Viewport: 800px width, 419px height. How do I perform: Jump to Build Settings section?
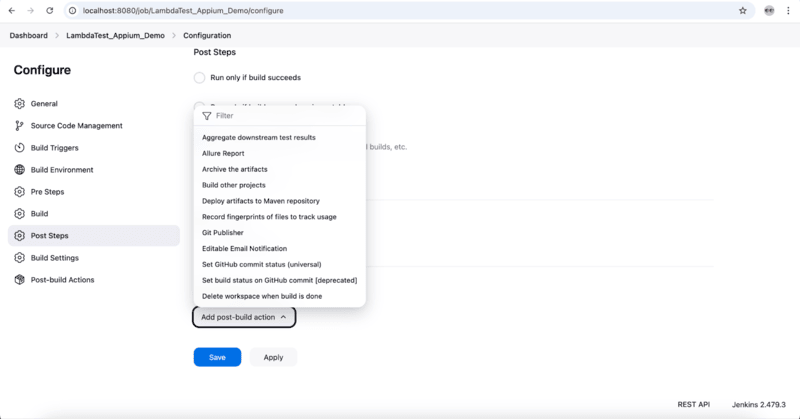coord(94,258)
